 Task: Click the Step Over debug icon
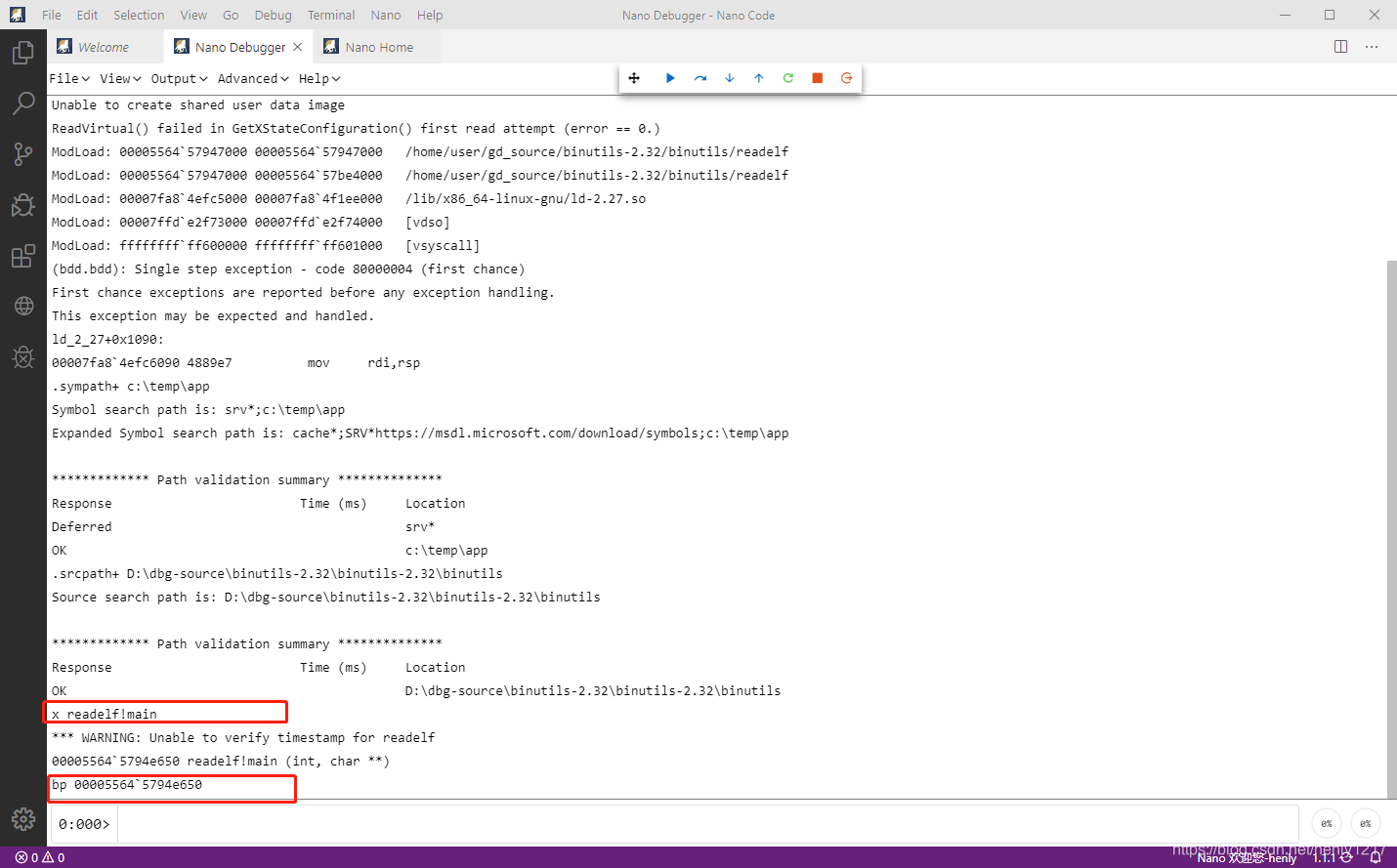tap(700, 78)
